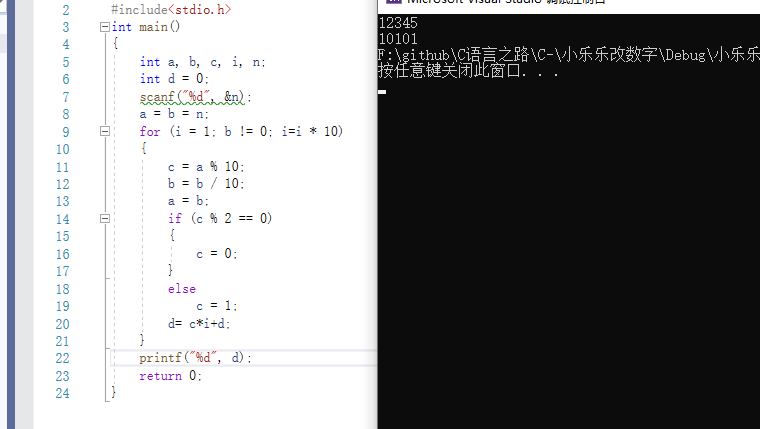Click the 'c = 0;' assignment
This screenshot has width=760, height=429.
(217, 254)
